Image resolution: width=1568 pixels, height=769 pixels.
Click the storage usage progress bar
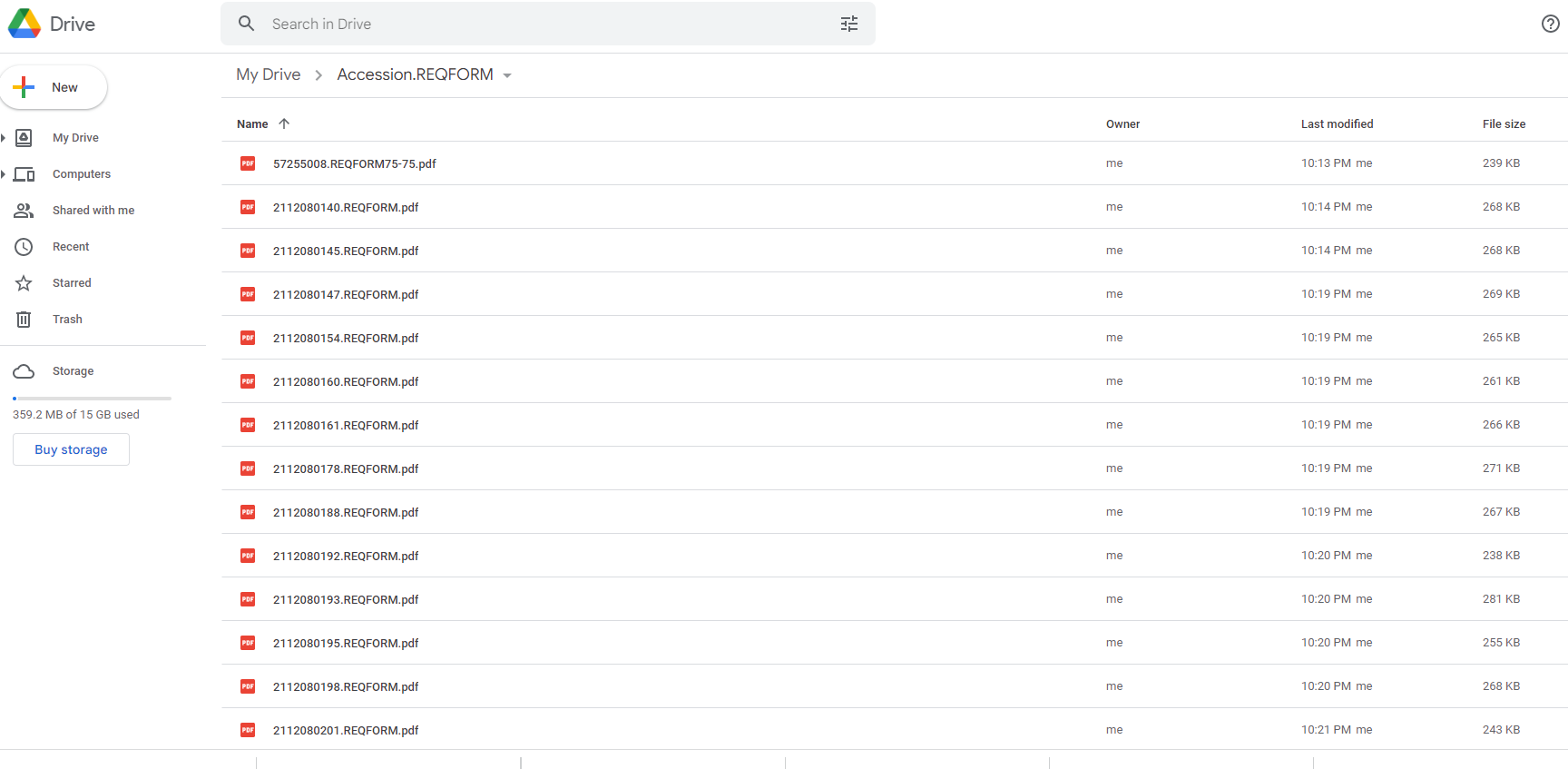pos(92,399)
